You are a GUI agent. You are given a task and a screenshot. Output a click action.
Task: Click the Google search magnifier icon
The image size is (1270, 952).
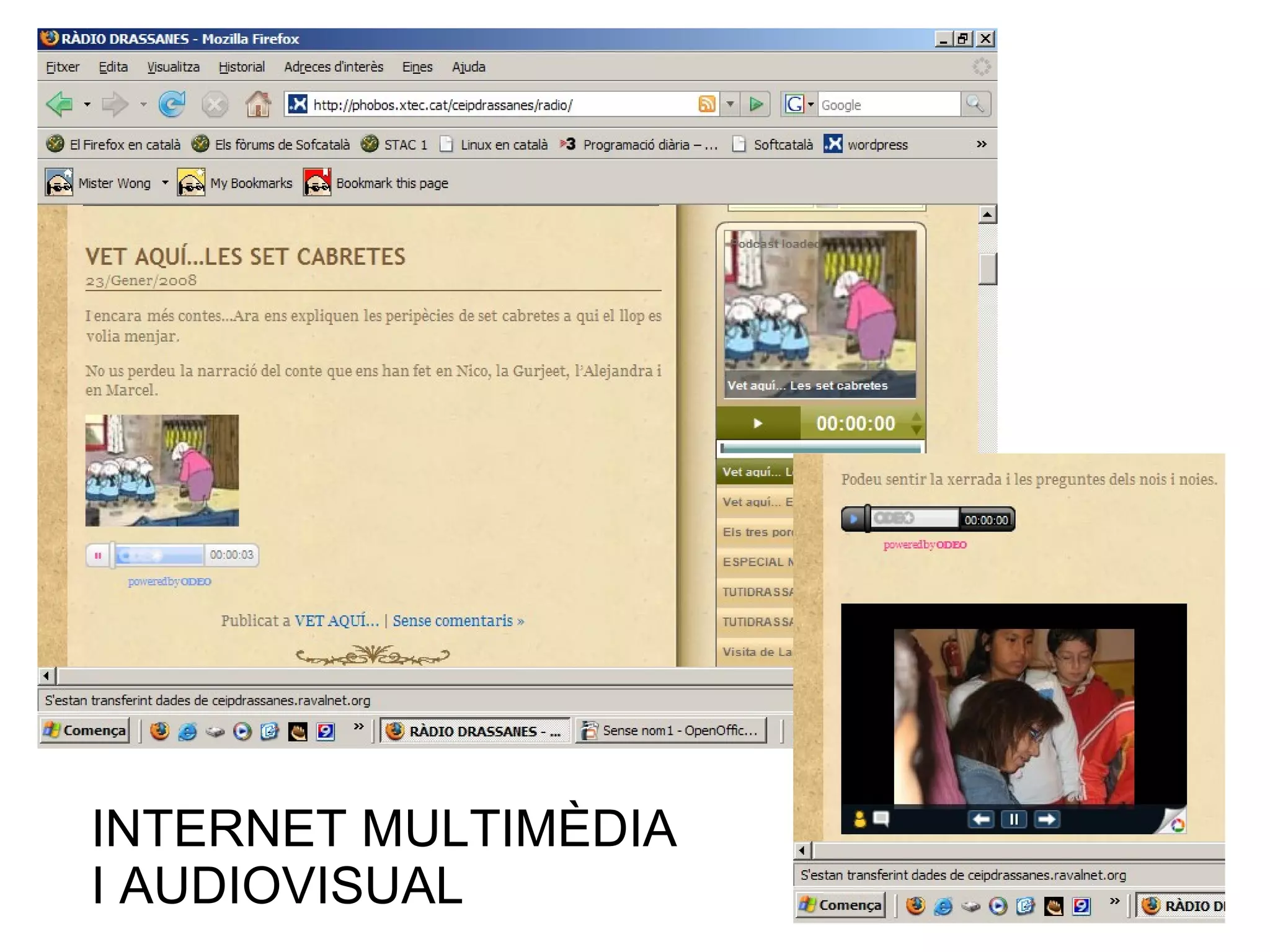click(x=975, y=104)
